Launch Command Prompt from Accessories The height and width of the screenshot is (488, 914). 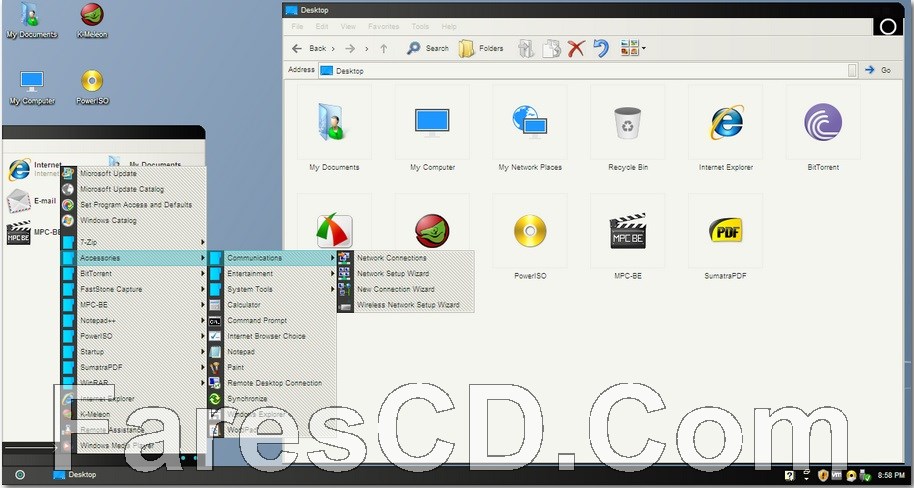pos(272,321)
